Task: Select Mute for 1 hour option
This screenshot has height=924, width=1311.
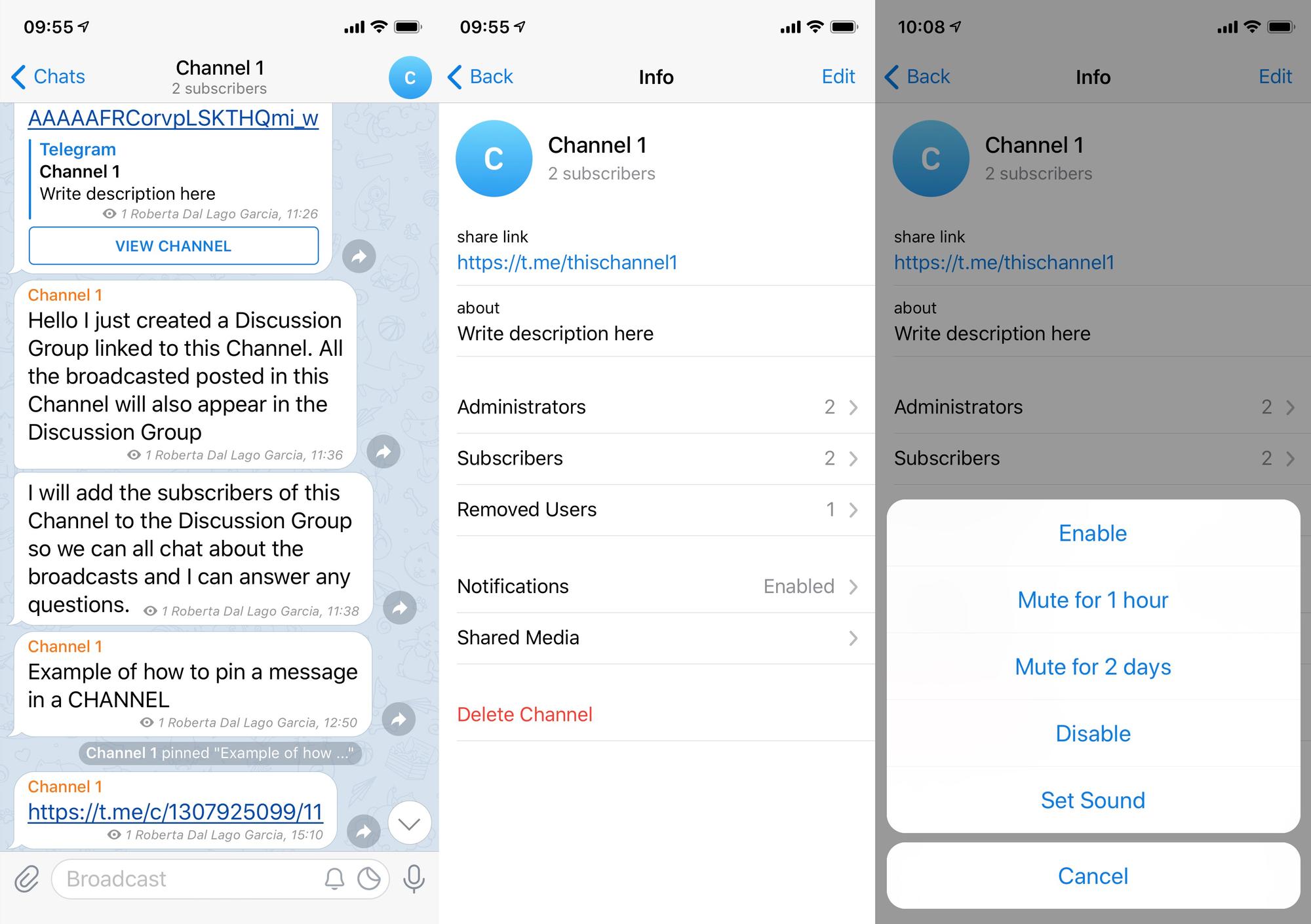Action: point(1094,599)
